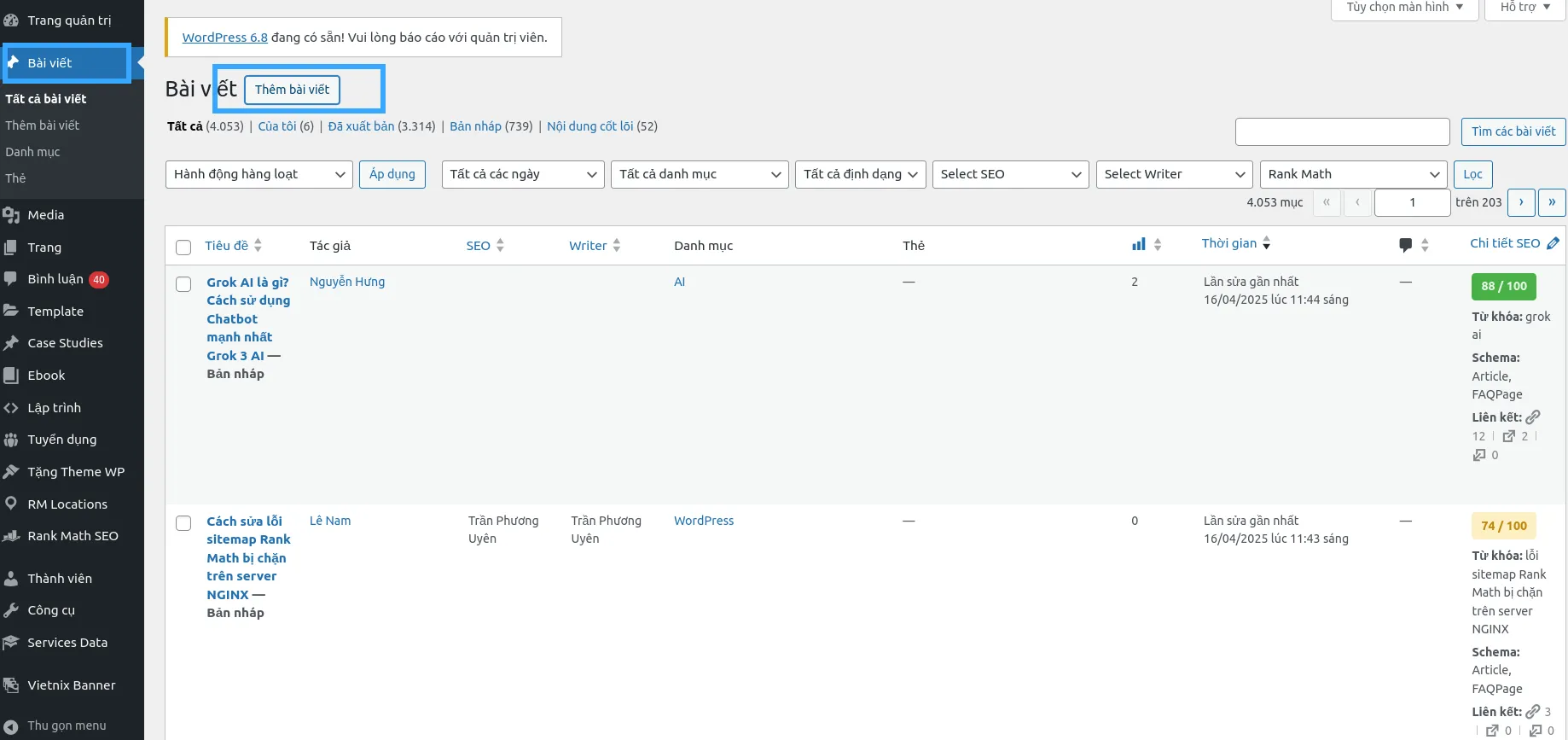1568x740 pixels.
Task: Switch to the Bản nháp filter tab
Action: coord(475,126)
